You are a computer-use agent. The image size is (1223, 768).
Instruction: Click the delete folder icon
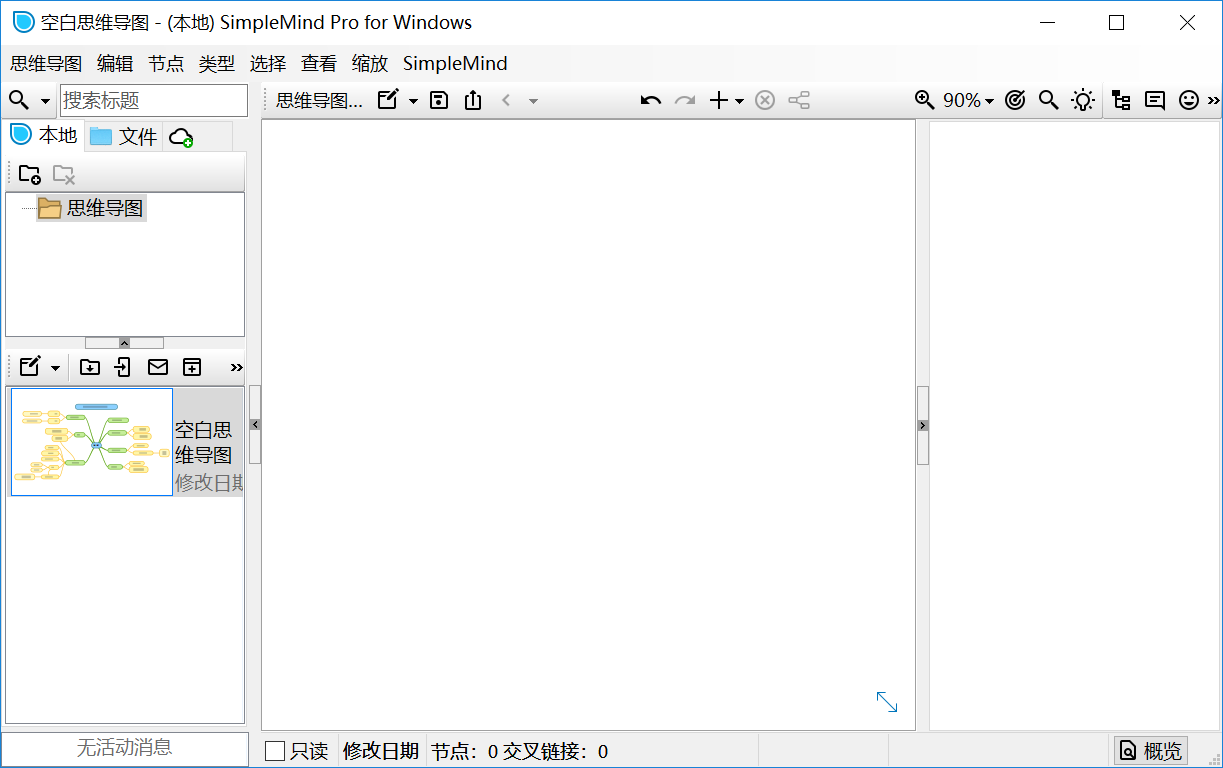pos(64,174)
